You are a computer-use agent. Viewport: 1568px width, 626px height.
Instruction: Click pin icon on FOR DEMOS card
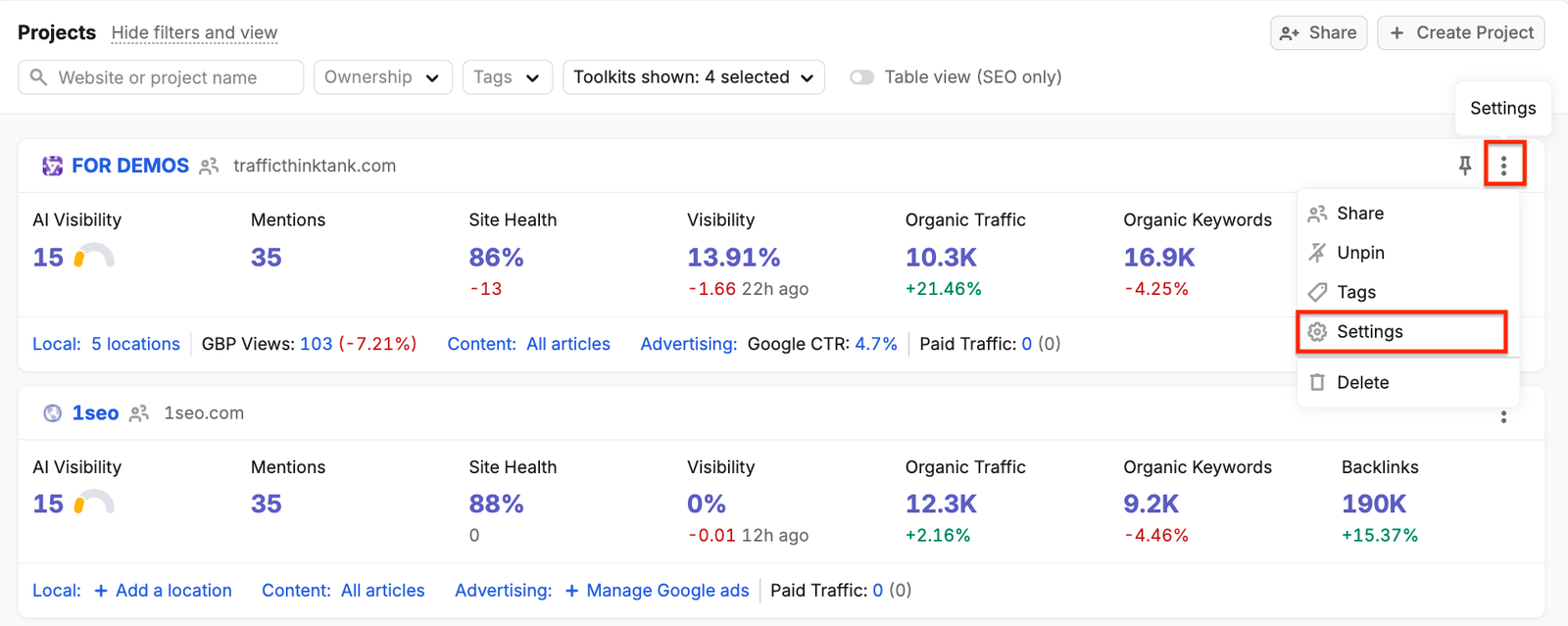click(x=1464, y=166)
